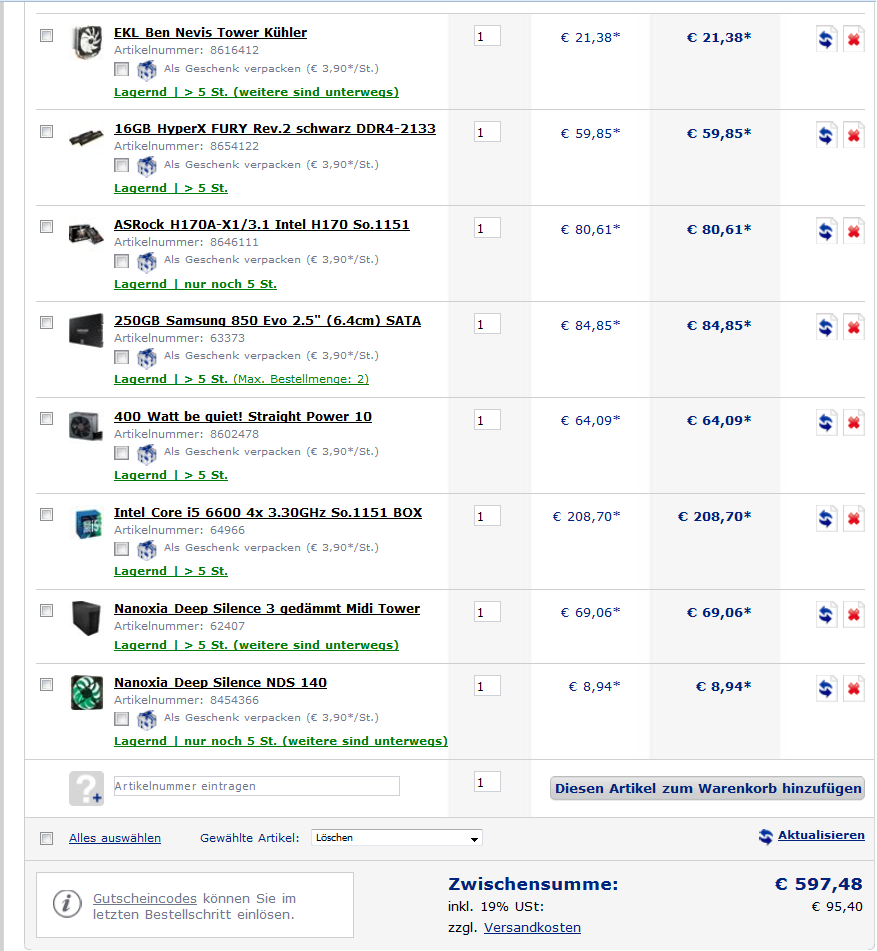Viewport: 877px width, 951px height.
Task: Click refresh icon for Intel Core i5 6600 row
Action: point(826,518)
